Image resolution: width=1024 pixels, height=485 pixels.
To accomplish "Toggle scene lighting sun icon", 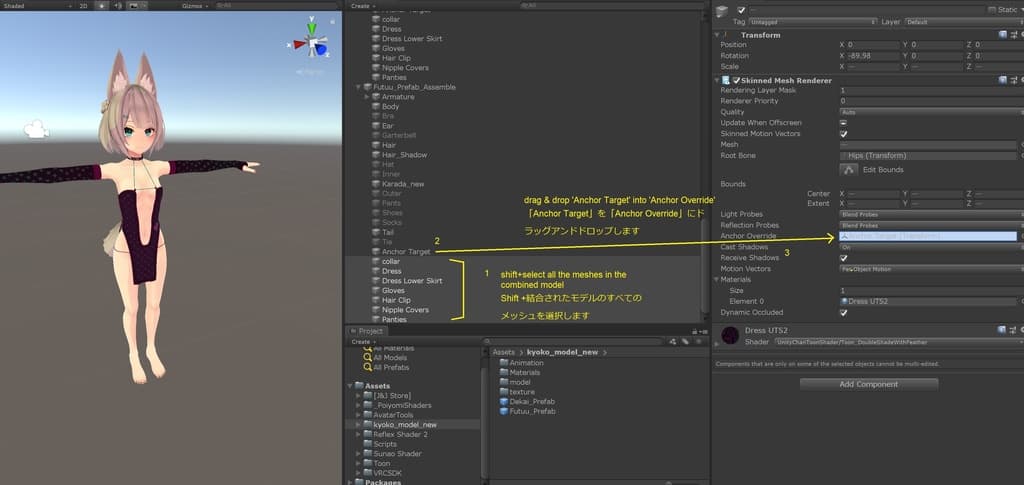I will (x=101, y=5).
